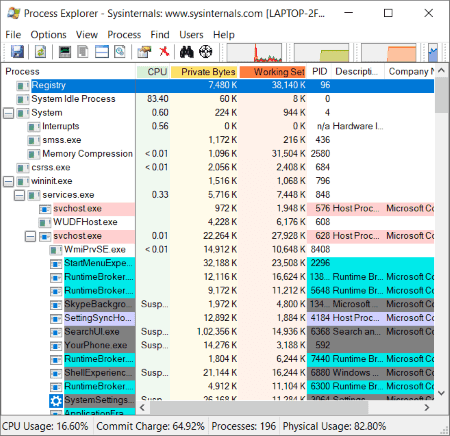Image resolution: width=450 pixels, height=436 pixels.
Task: Toggle the Show Lower Pane icon
Action: tap(102, 52)
